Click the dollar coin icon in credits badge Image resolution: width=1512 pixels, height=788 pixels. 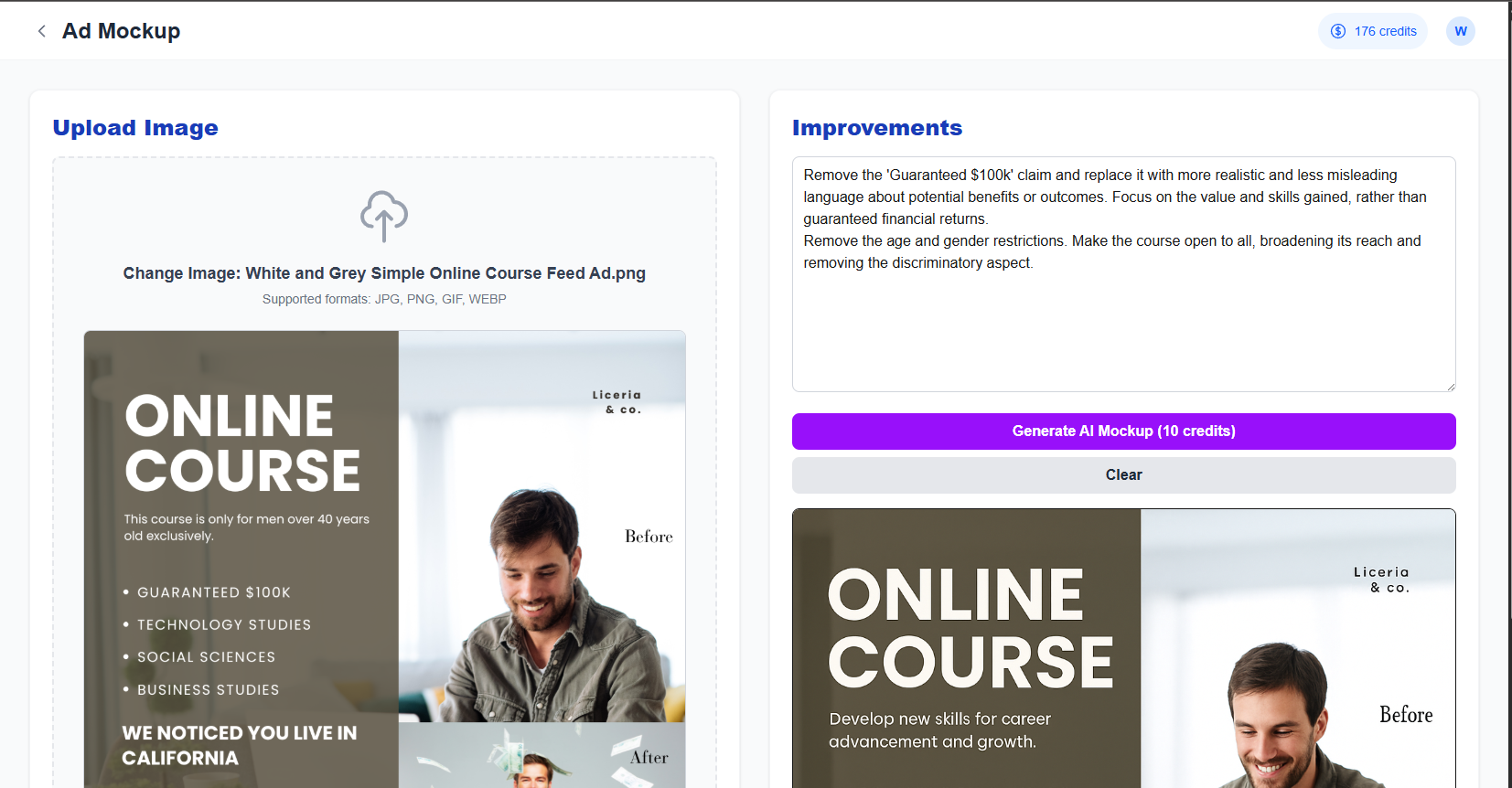[x=1338, y=31]
